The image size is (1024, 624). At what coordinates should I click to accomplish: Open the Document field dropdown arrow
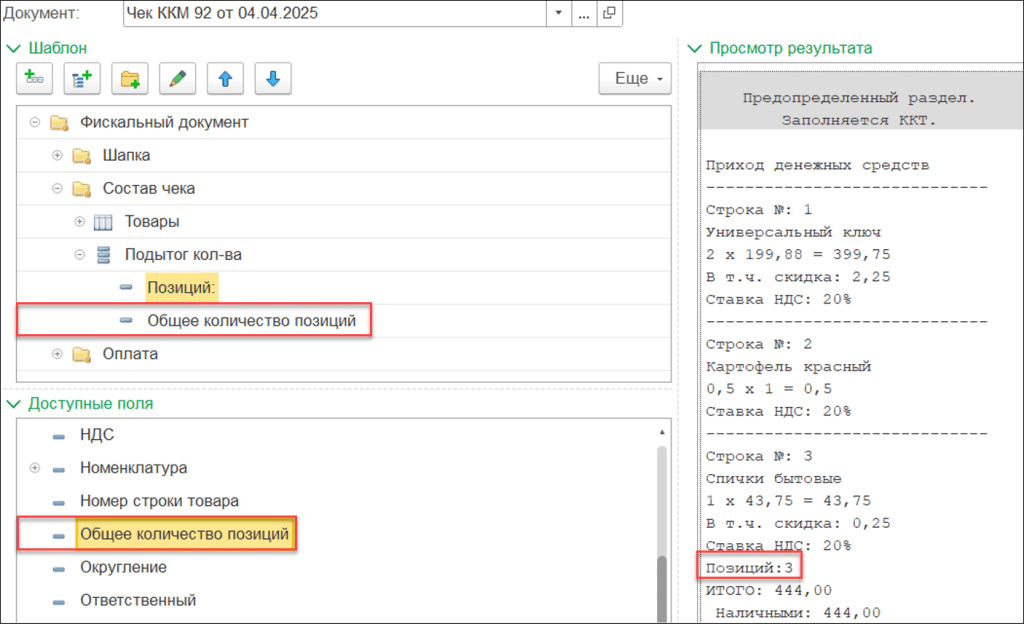click(558, 14)
